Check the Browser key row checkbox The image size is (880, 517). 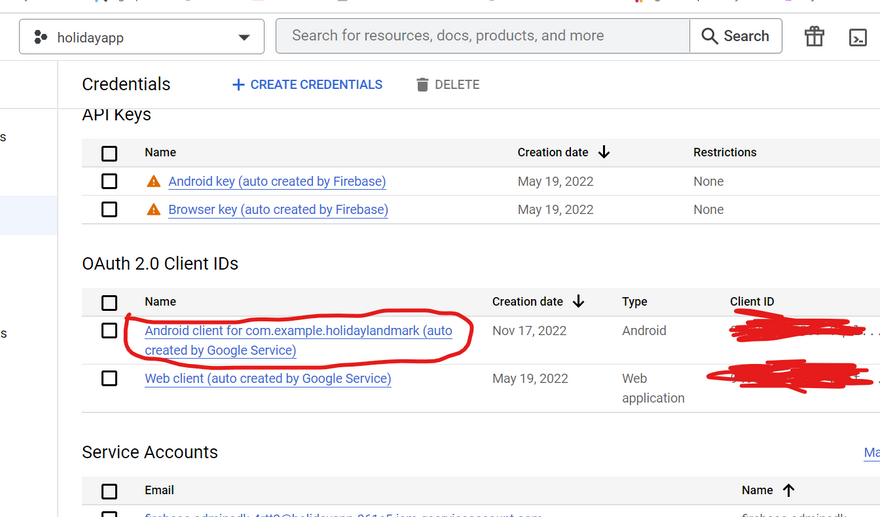tap(109, 210)
